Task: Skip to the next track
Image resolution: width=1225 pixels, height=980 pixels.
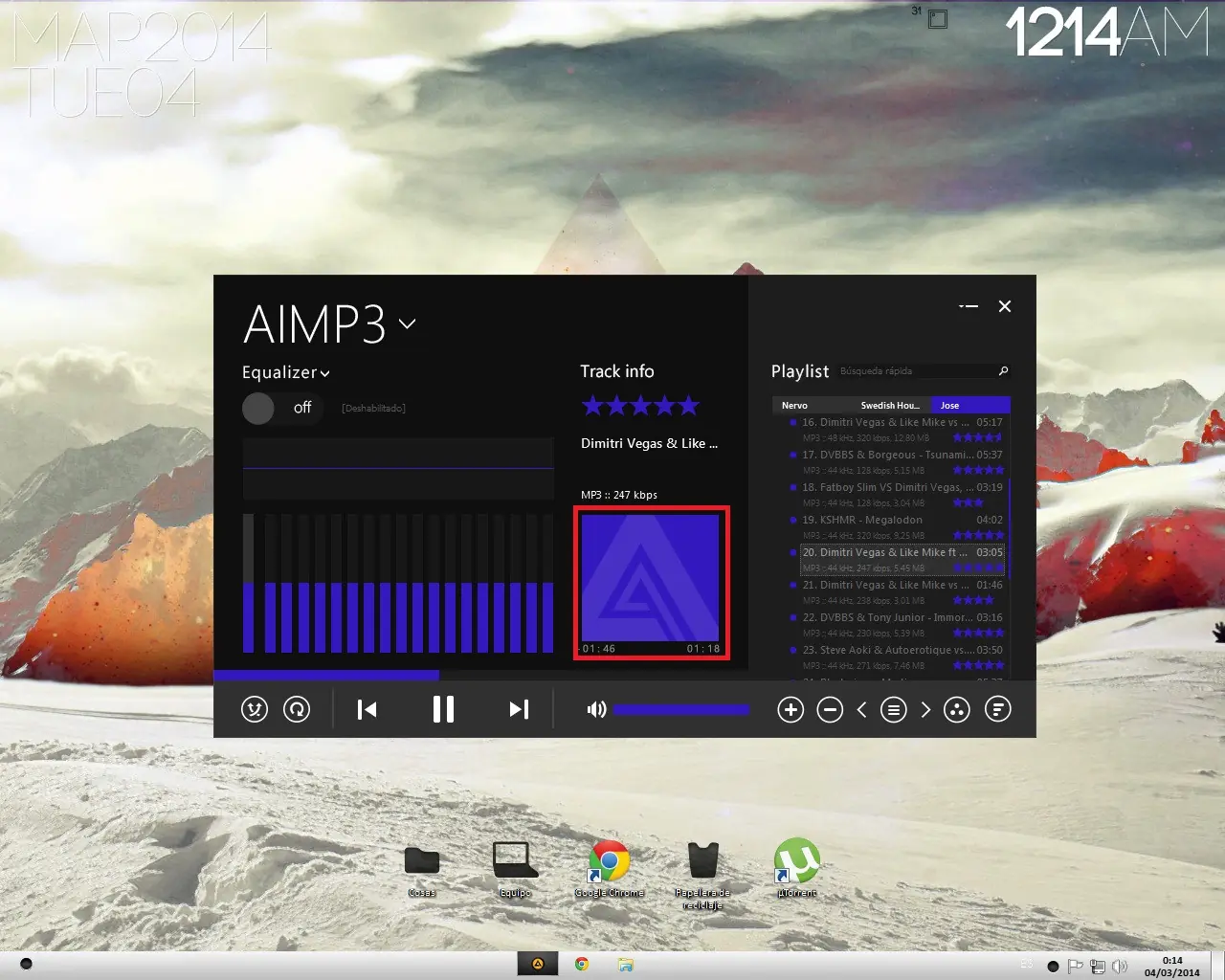Action: (x=518, y=709)
